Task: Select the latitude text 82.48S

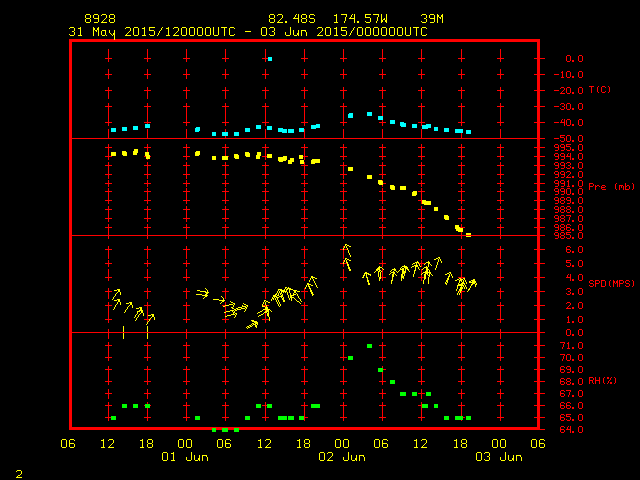Action: coord(292,19)
